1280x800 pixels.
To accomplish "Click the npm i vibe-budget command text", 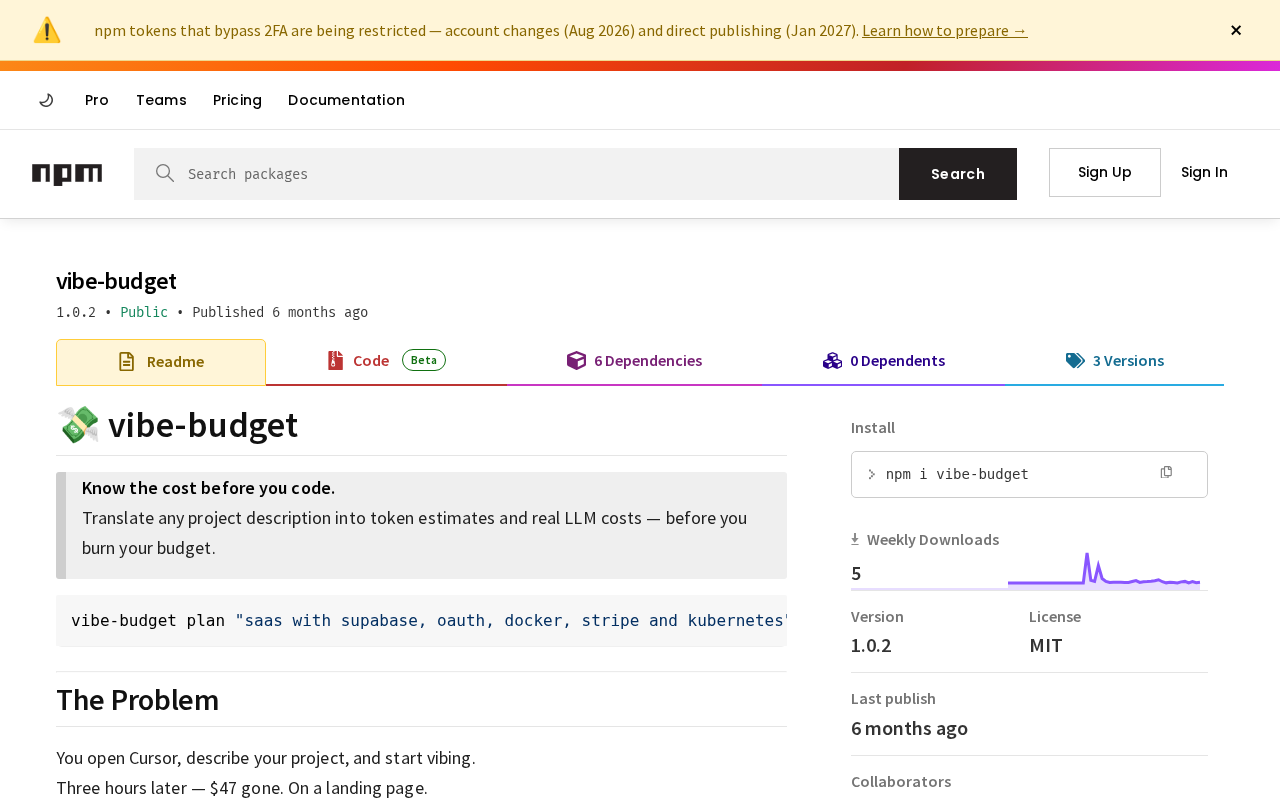I will click(957, 474).
